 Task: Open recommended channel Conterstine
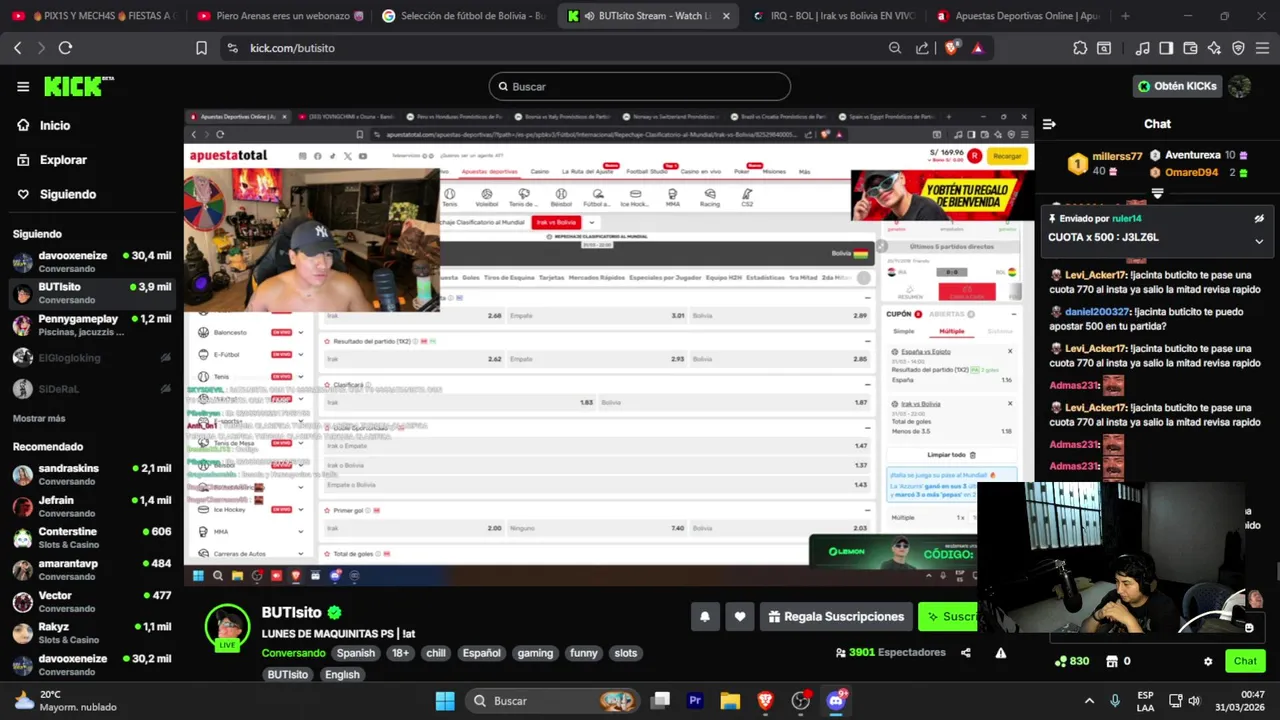click(x=90, y=538)
